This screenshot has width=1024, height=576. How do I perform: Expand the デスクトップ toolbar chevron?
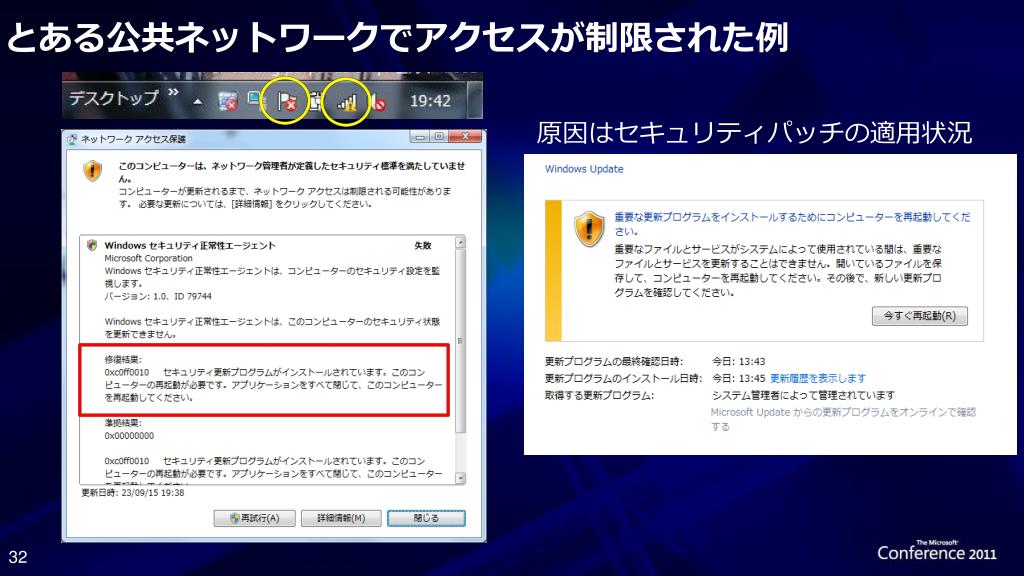(x=173, y=92)
